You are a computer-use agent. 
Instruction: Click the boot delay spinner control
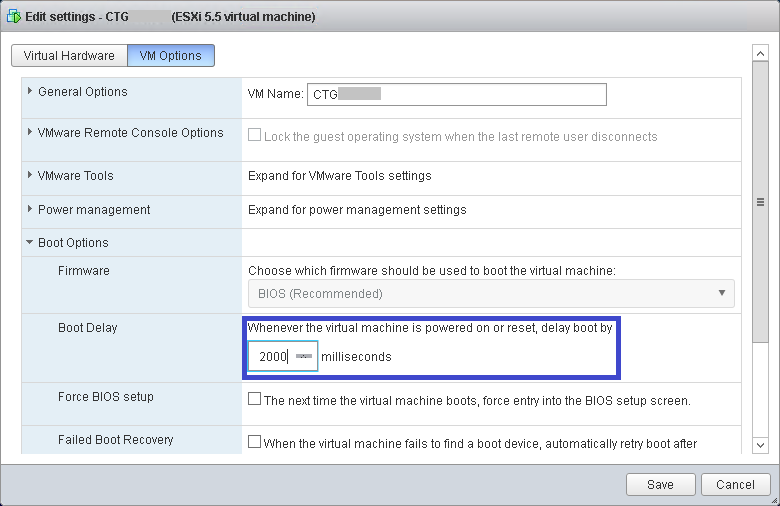[304, 356]
